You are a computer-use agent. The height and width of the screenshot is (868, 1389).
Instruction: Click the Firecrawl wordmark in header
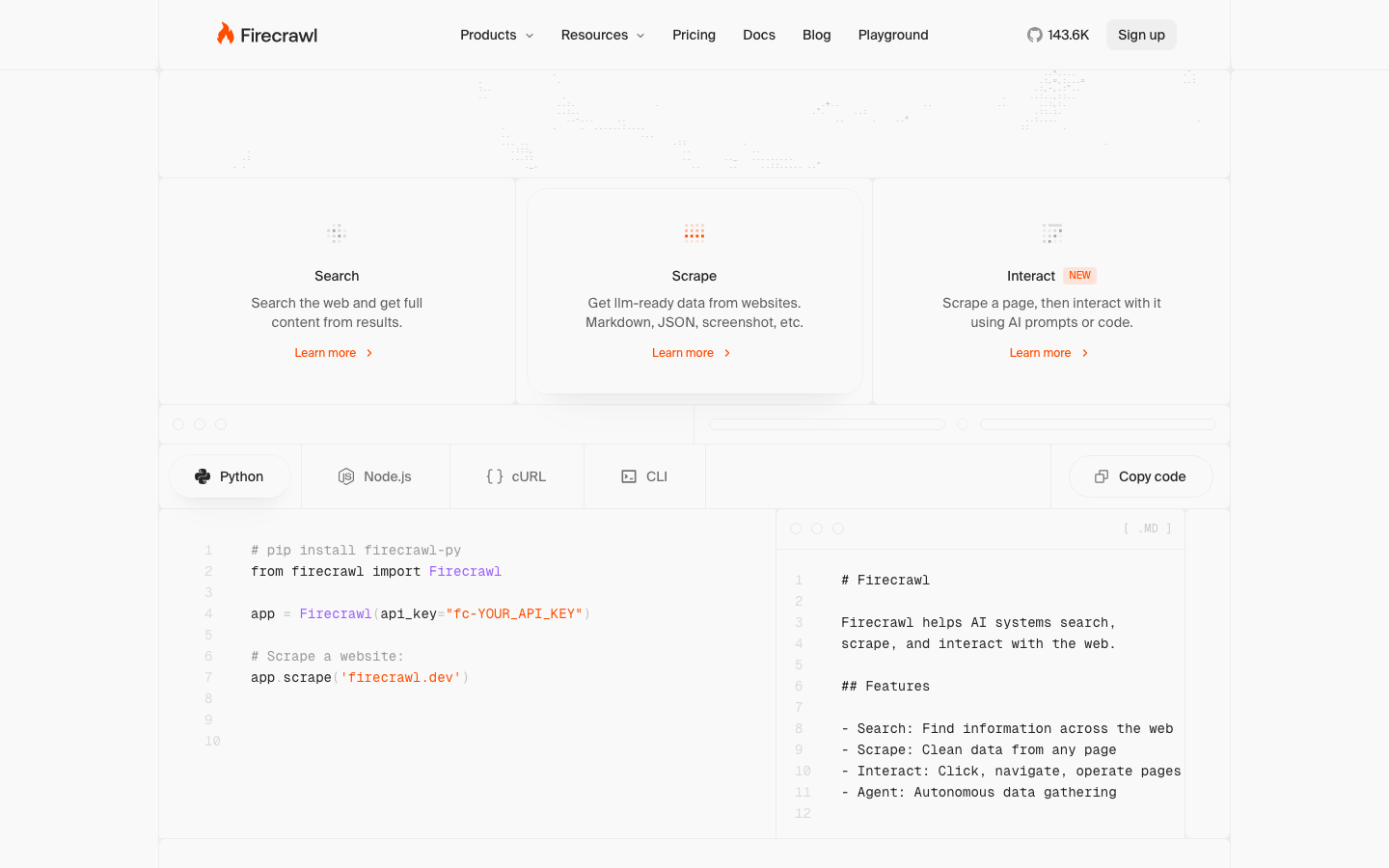pyautogui.click(x=279, y=36)
